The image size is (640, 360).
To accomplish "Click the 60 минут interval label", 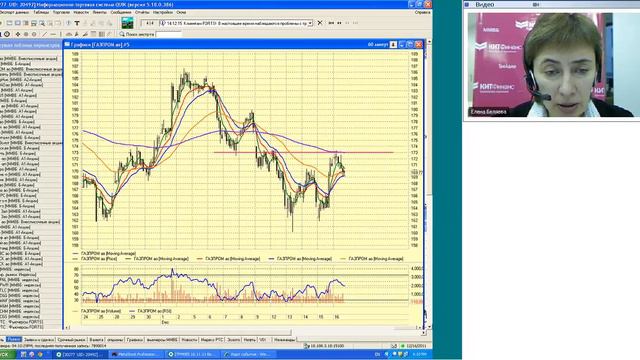I will (x=378, y=44).
